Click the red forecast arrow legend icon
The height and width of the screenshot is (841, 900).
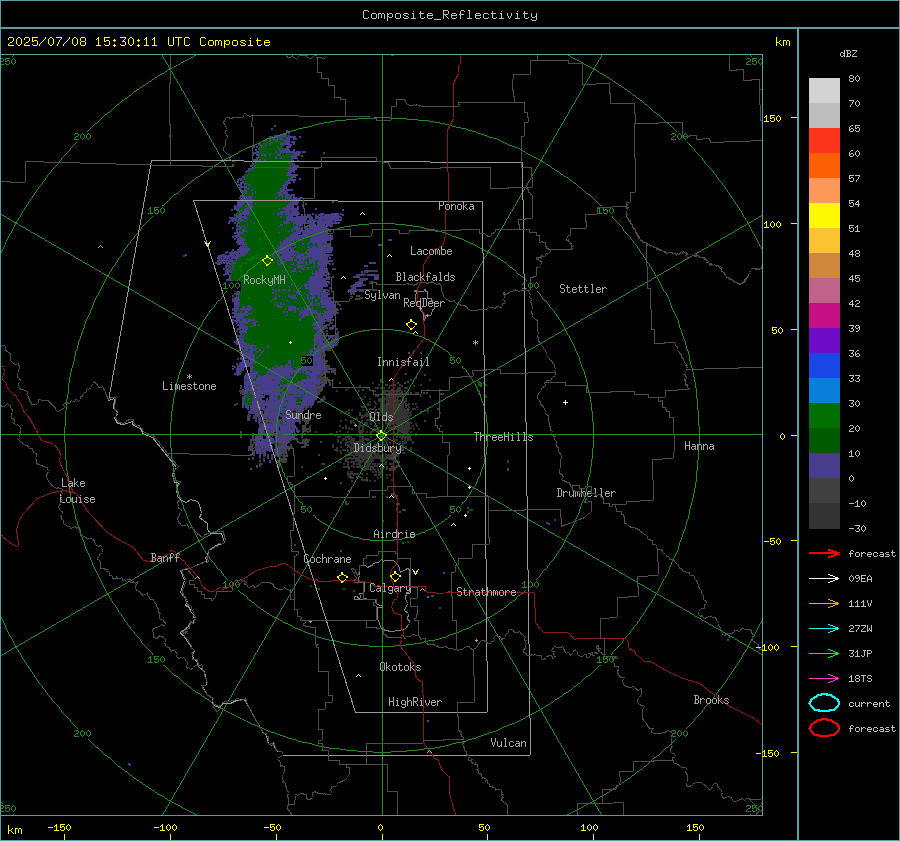click(824, 553)
